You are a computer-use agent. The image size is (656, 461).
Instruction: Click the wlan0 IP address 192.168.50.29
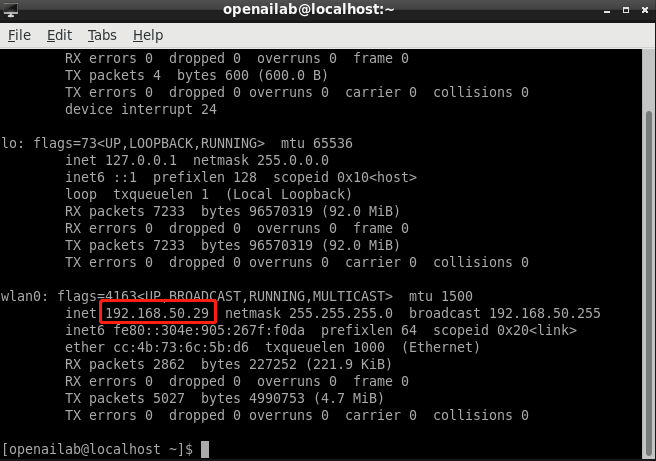point(157,313)
